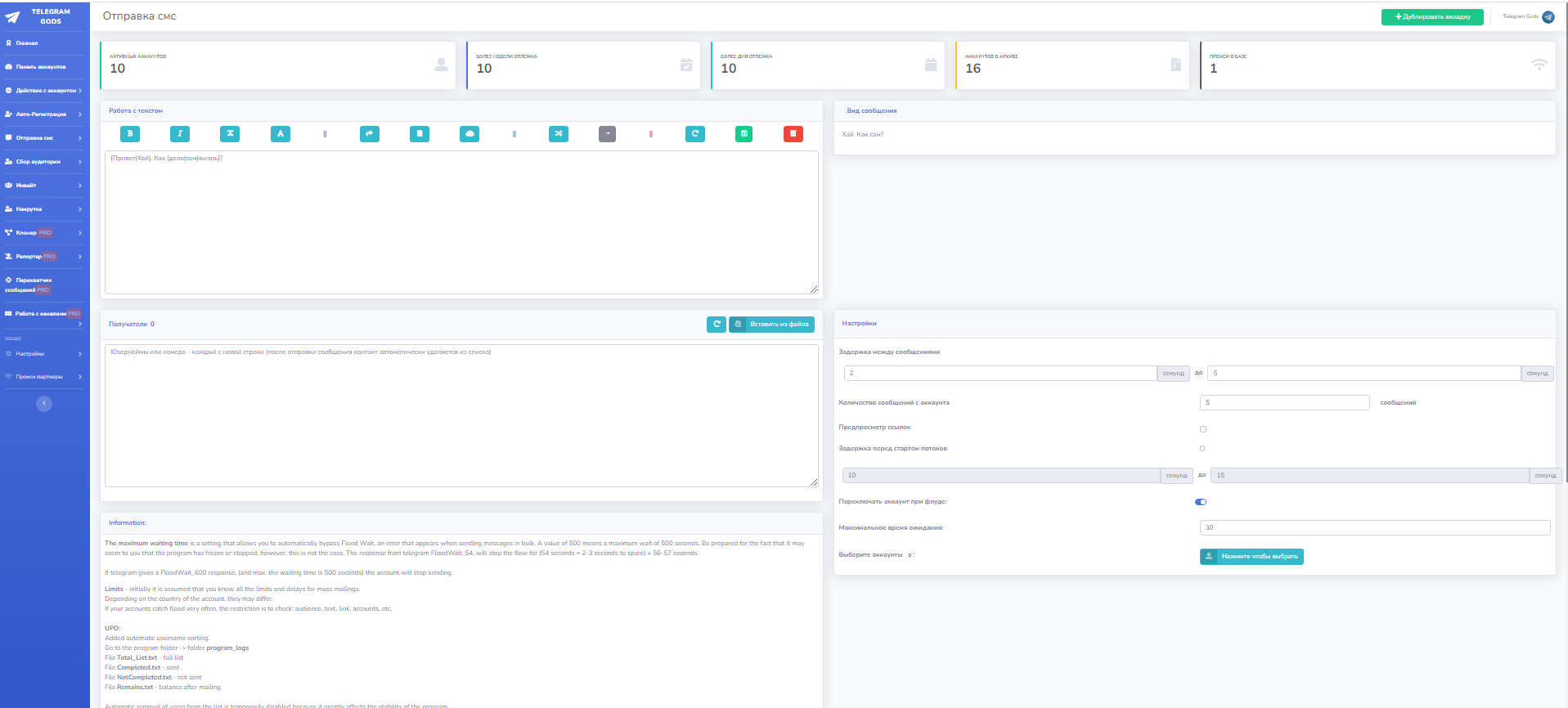
Task: Click the share arrow icon in text toolbar
Action: coord(370,134)
